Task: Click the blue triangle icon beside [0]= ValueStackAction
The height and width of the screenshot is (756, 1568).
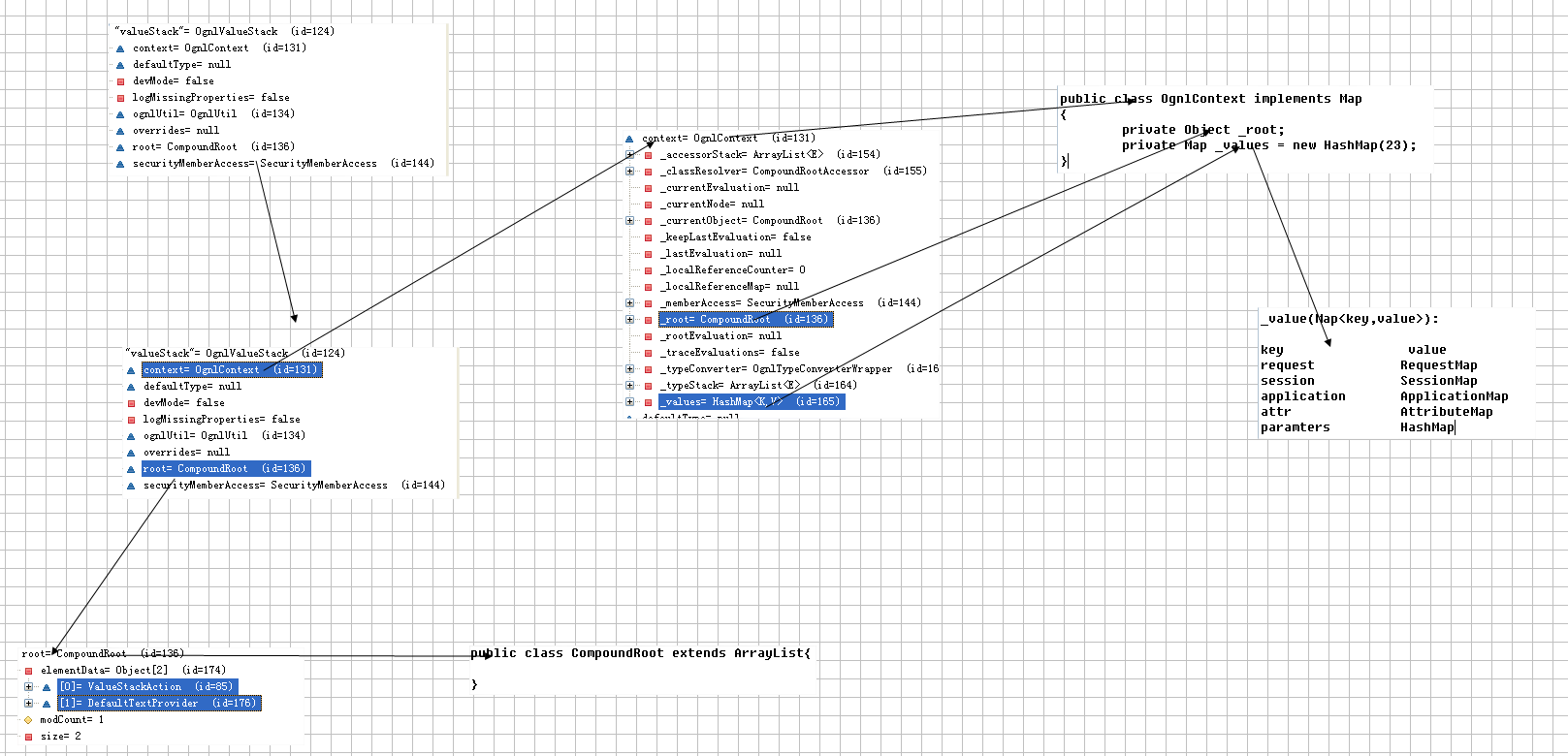Action: (x=46, y=687)
